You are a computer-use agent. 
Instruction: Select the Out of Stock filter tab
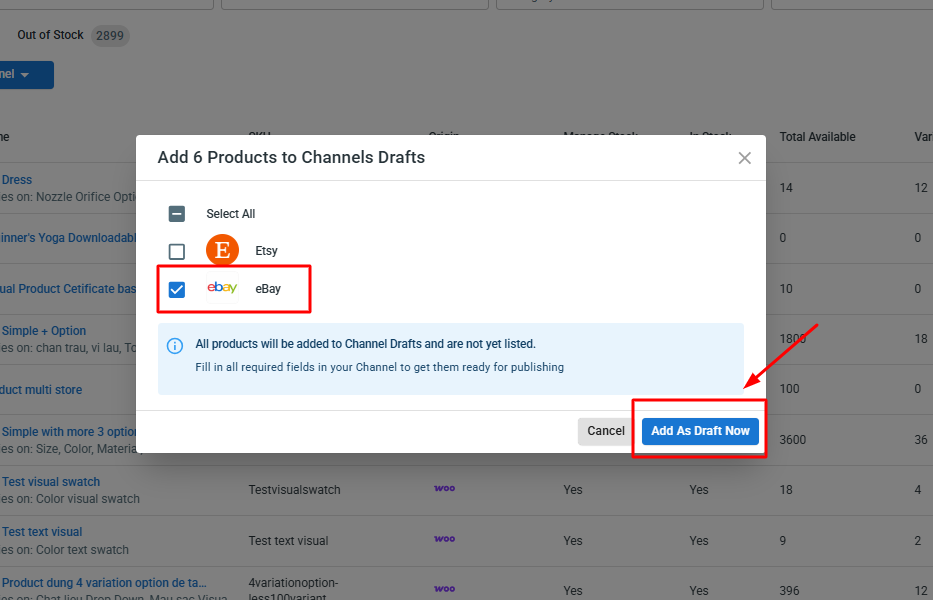pos(51,35)
